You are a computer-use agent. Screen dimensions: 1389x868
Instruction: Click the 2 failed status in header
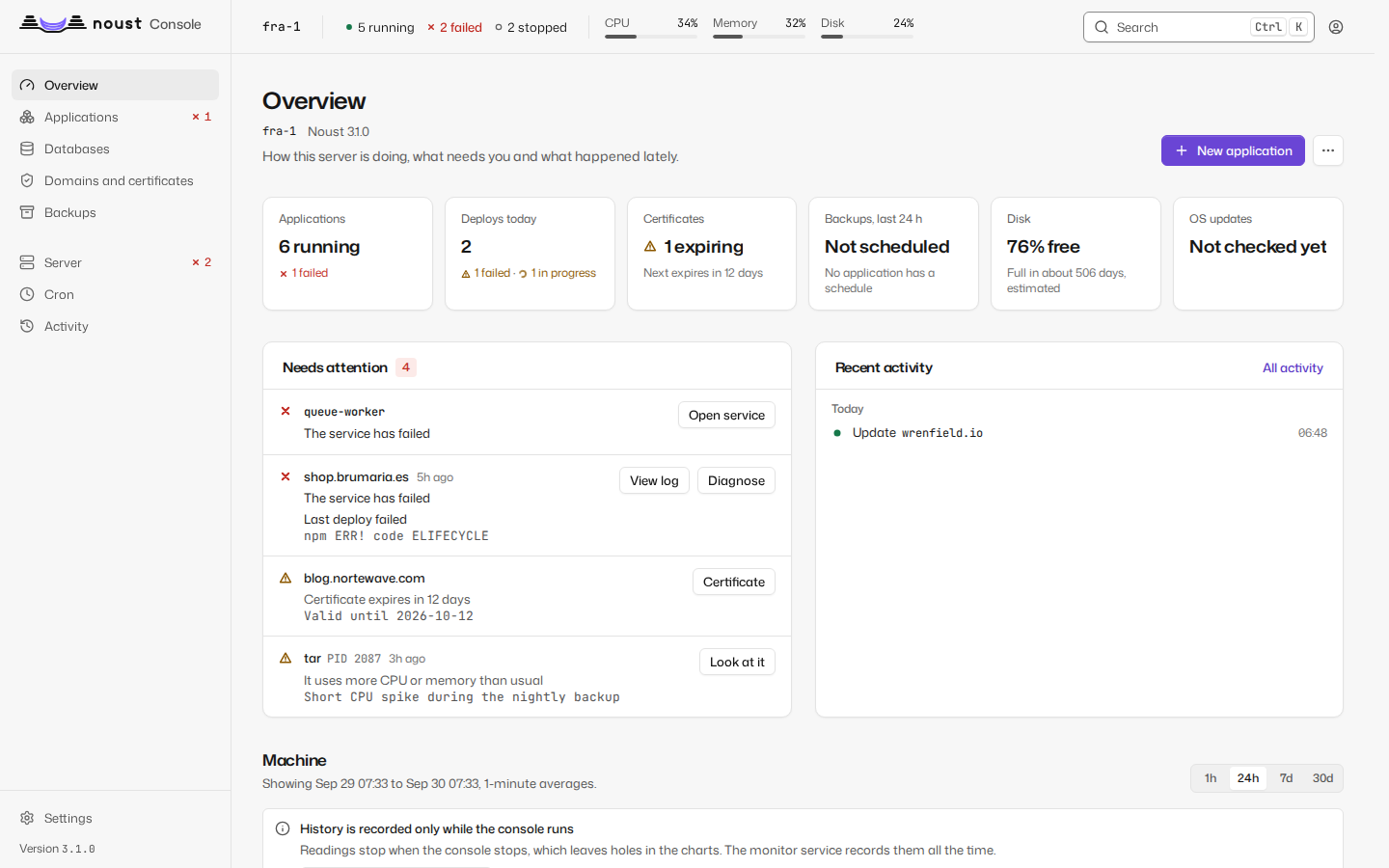[x=454, y=27]
